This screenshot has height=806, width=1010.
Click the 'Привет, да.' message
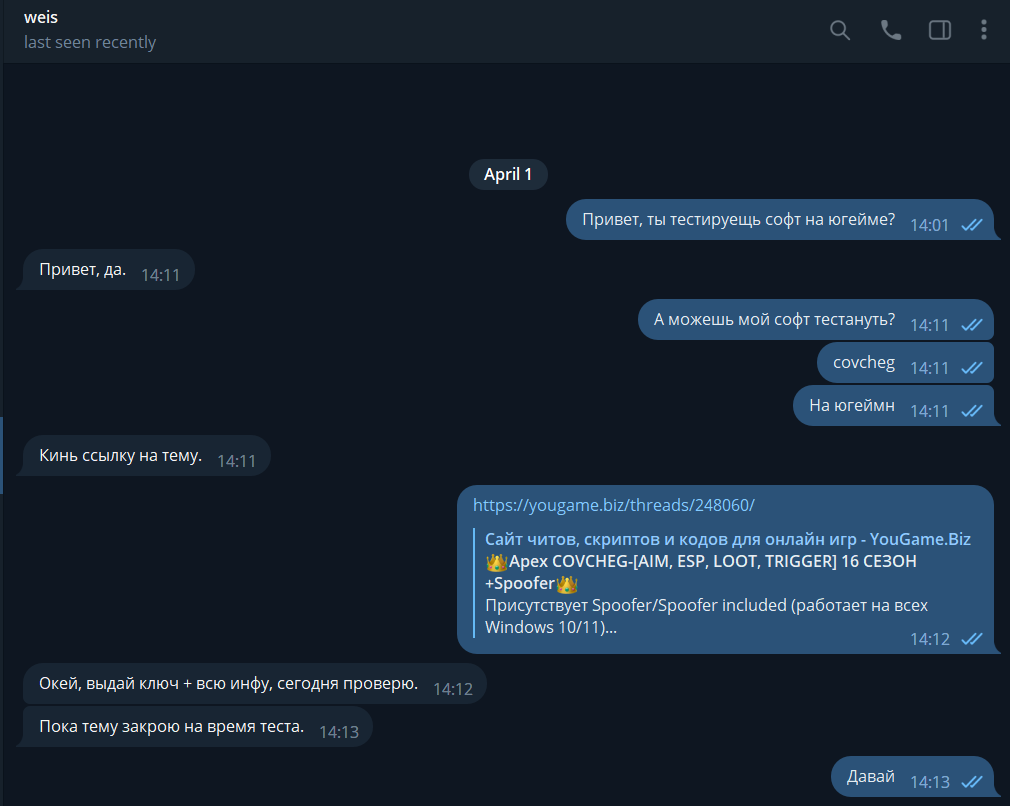83,270
